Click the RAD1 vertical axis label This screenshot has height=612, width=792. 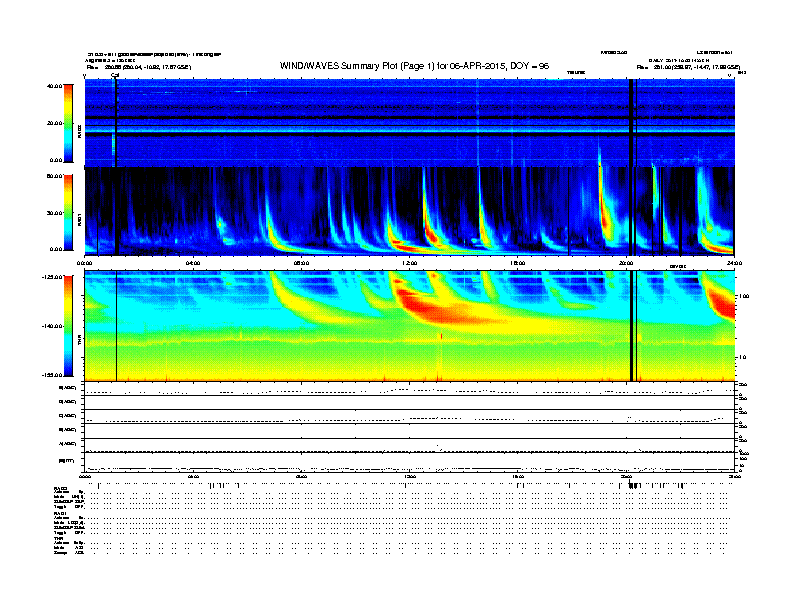point(80,220)
